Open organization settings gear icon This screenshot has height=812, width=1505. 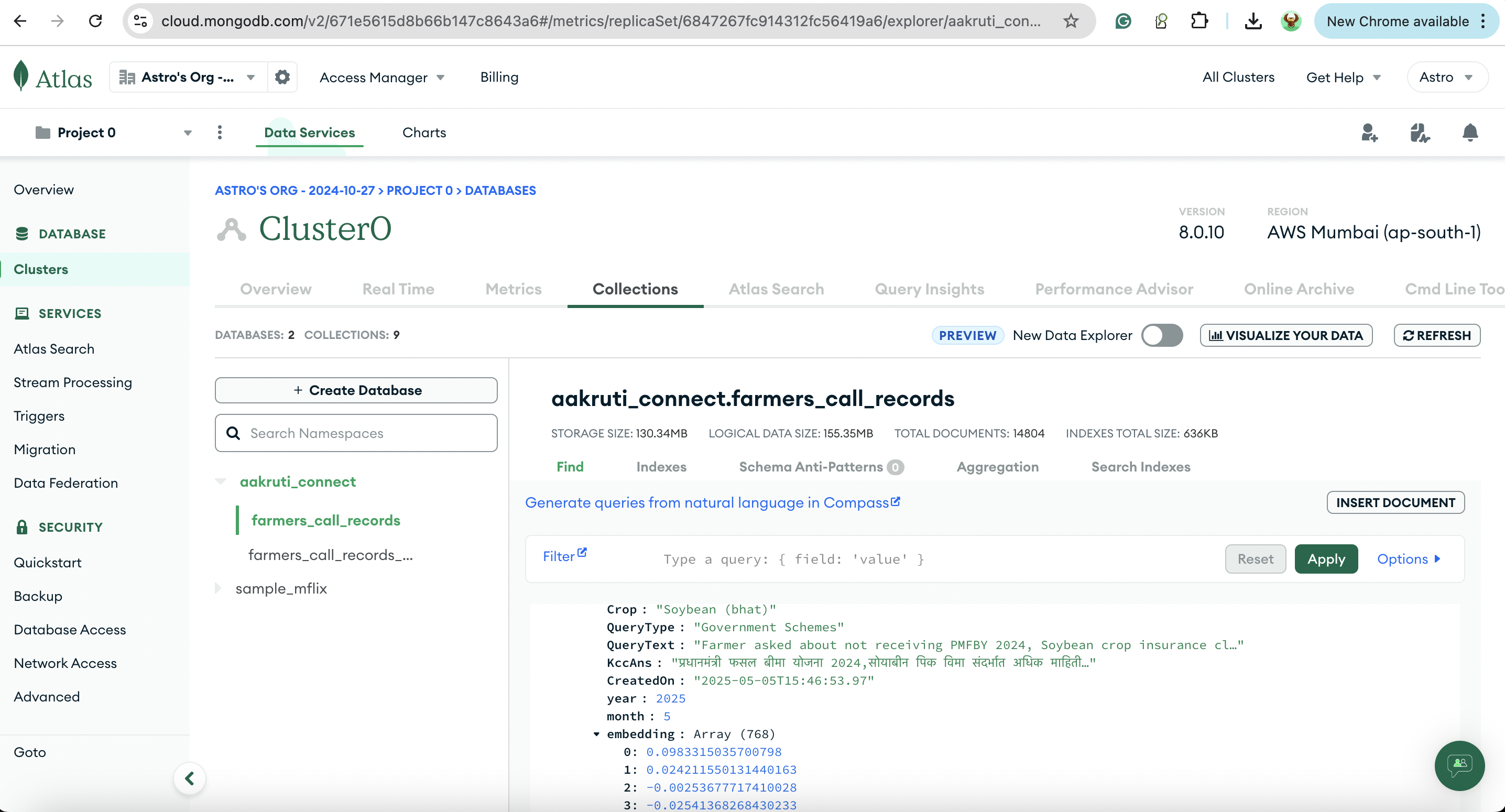point(282,77)
